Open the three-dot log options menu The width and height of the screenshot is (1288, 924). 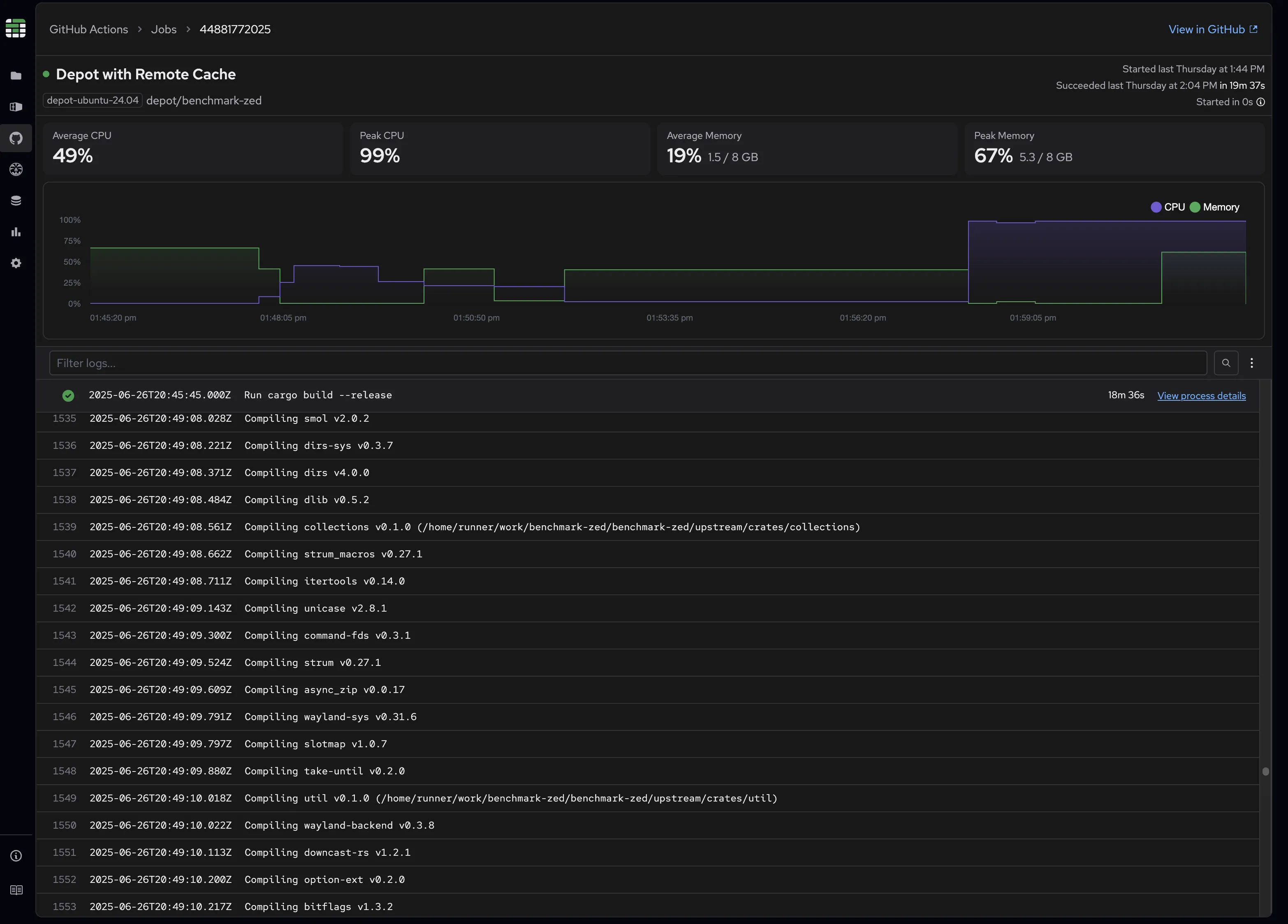[1252, 363]
